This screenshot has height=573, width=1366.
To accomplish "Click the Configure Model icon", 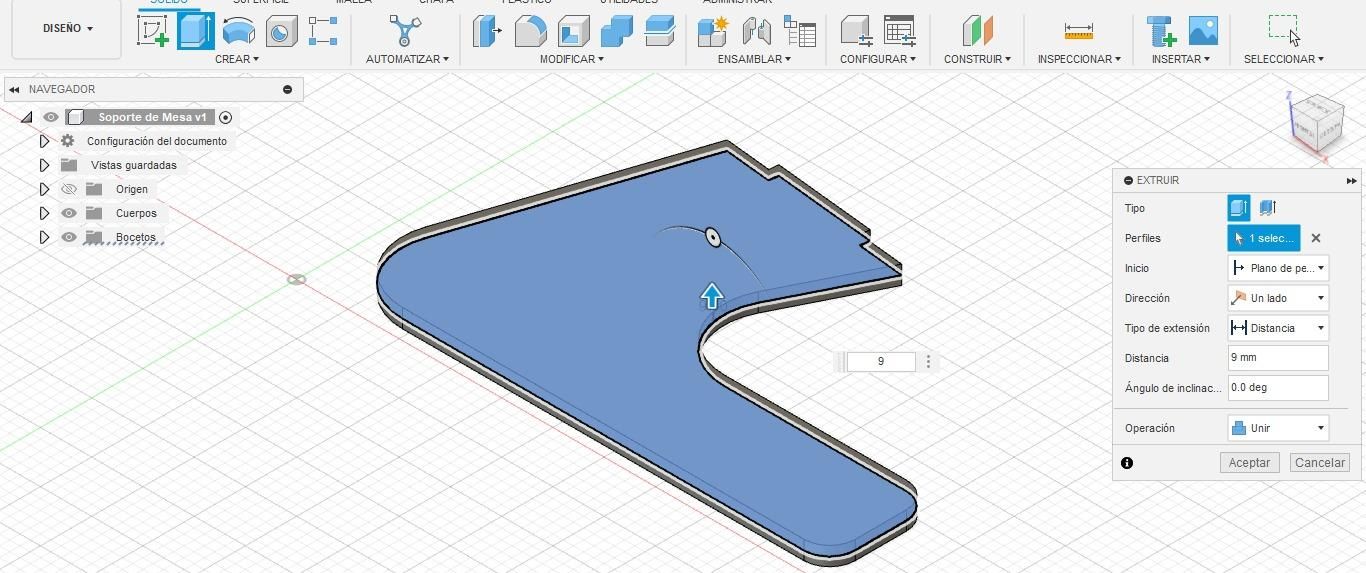I will pyautogui.click(x=856, y=31).
